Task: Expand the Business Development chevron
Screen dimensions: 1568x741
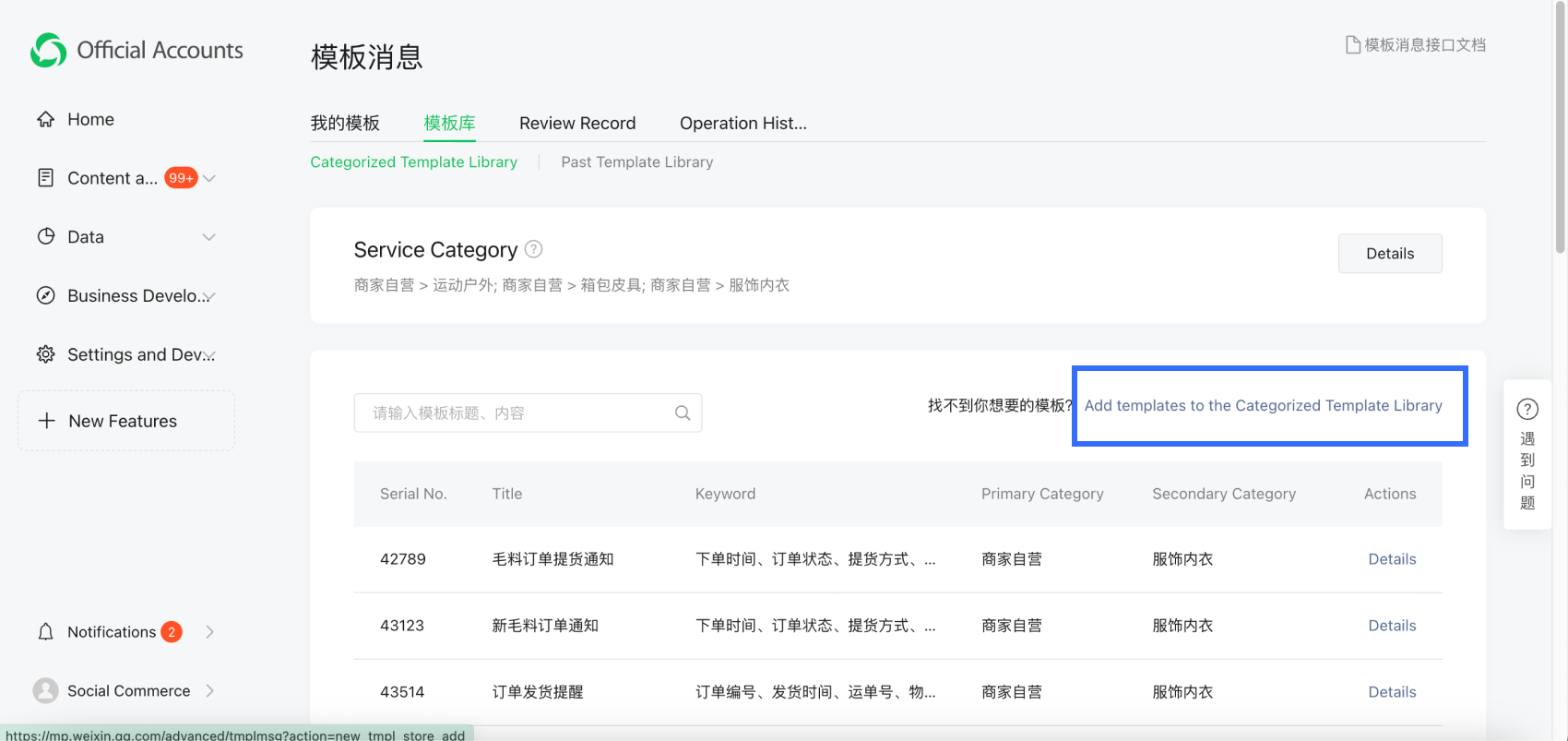Action: point(209,296)
